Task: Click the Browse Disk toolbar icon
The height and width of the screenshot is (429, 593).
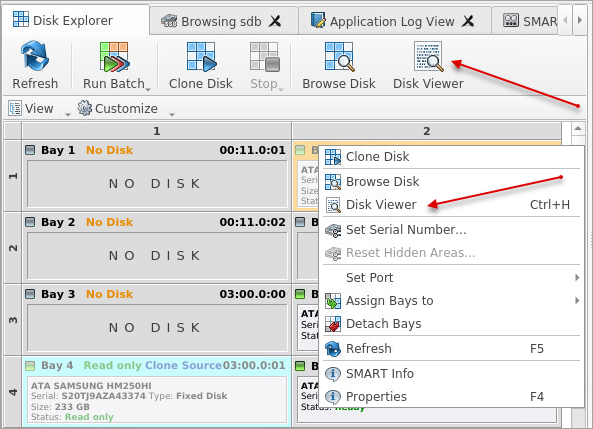Action: point(339,57)
